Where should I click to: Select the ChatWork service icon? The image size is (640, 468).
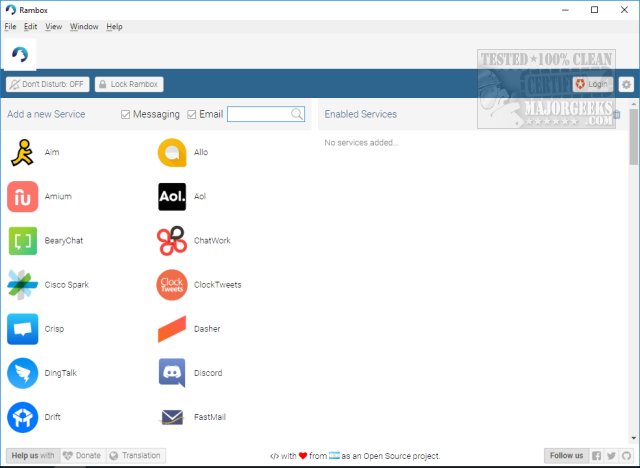(x=172, y=241)
